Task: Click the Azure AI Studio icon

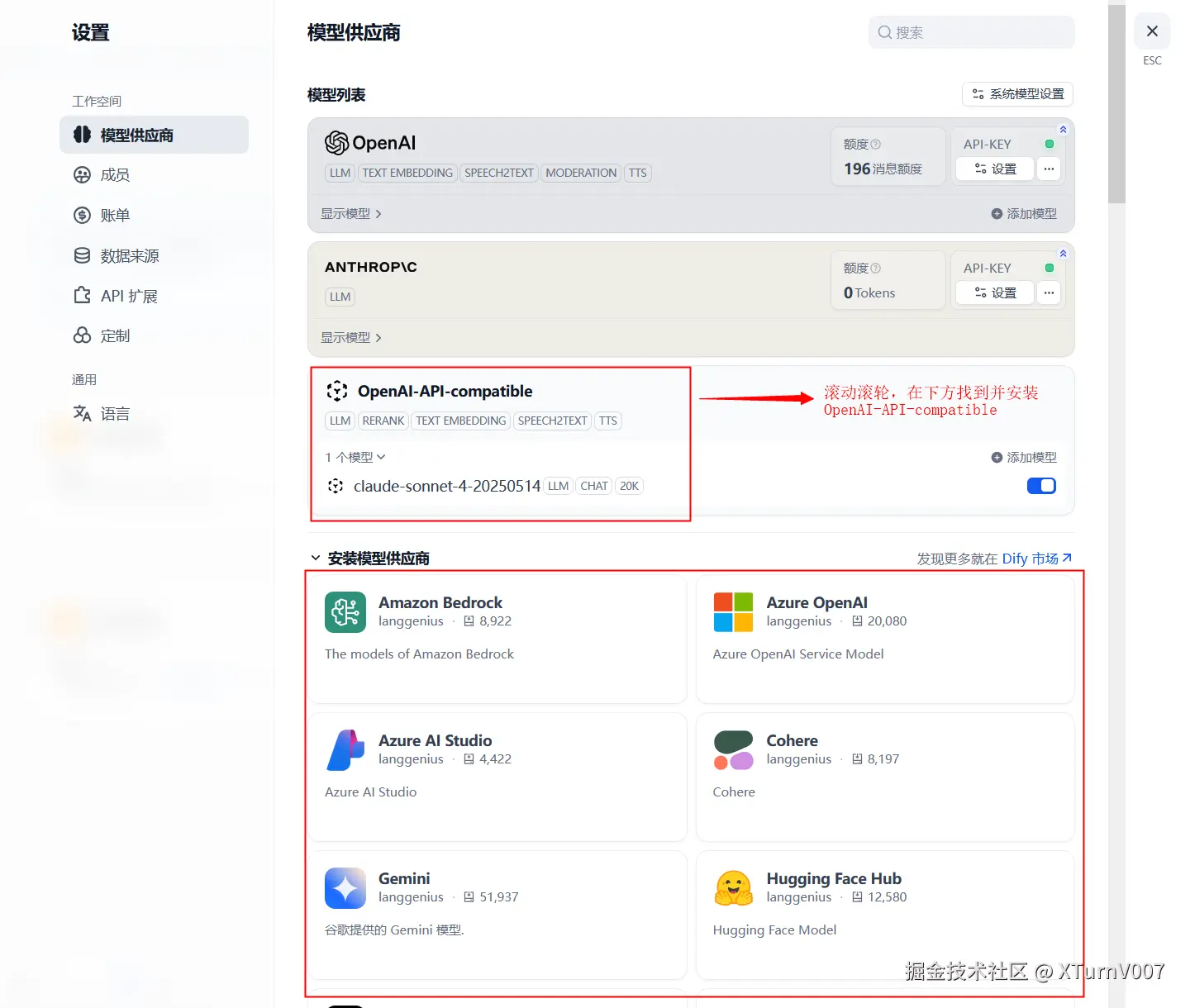Action: [x=345, y=750]
